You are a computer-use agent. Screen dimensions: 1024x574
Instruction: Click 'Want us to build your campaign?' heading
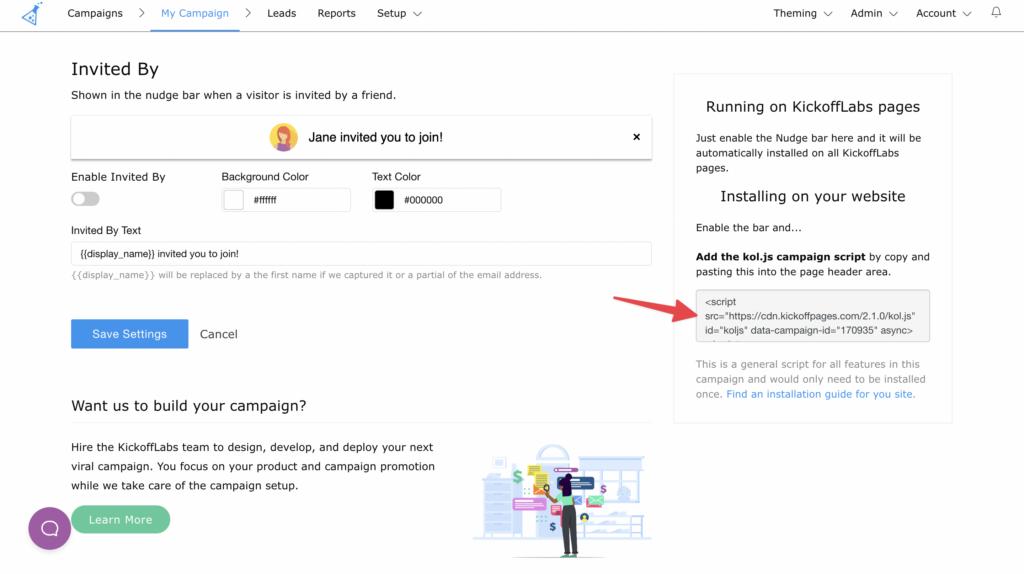coord(189,406)
